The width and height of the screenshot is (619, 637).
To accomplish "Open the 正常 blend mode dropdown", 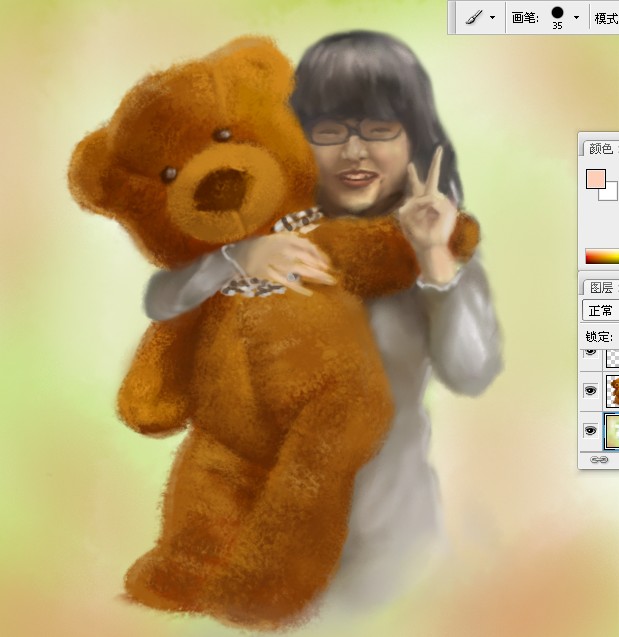I will click(601, 311).
